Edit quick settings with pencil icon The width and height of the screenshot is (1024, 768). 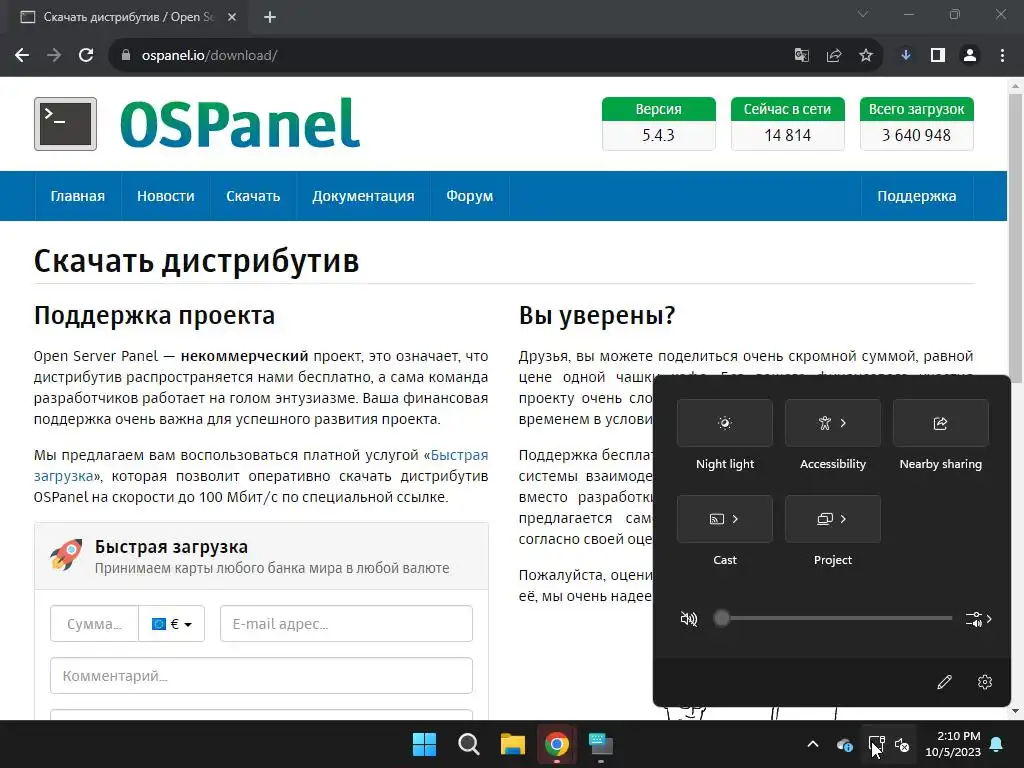click(x=944, y=682)
